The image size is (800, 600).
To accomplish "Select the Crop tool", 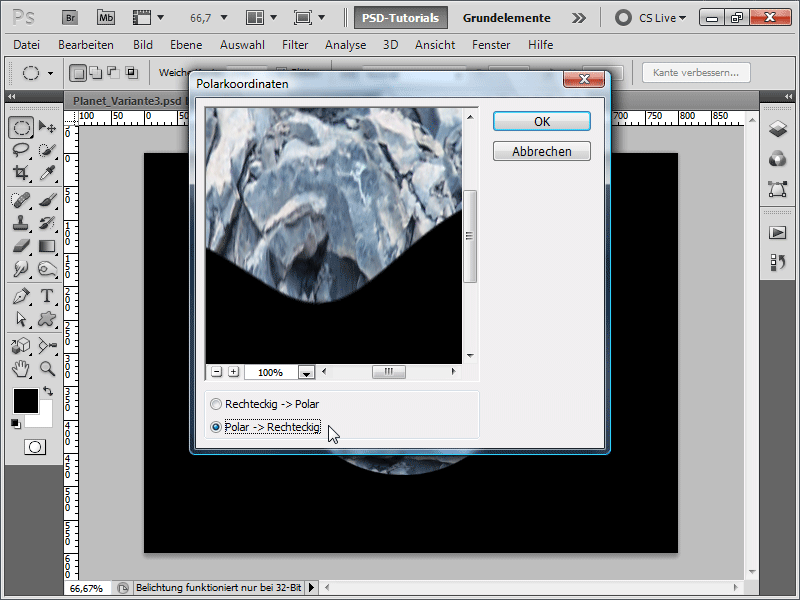I will [21, 173].
